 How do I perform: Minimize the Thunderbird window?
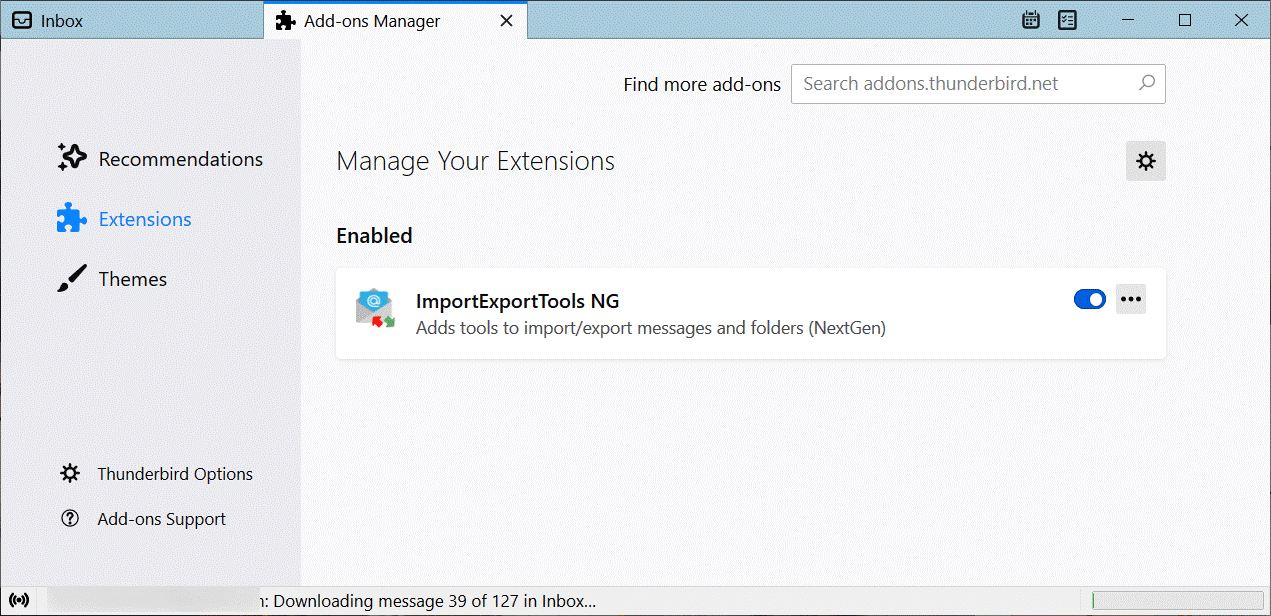[1128, 20]
